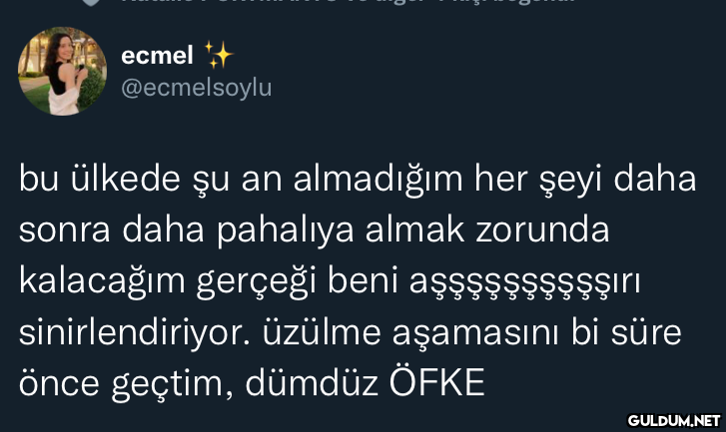Open ecmel's profile picture
Screen dimensions: 726x432
coord(62,71)
